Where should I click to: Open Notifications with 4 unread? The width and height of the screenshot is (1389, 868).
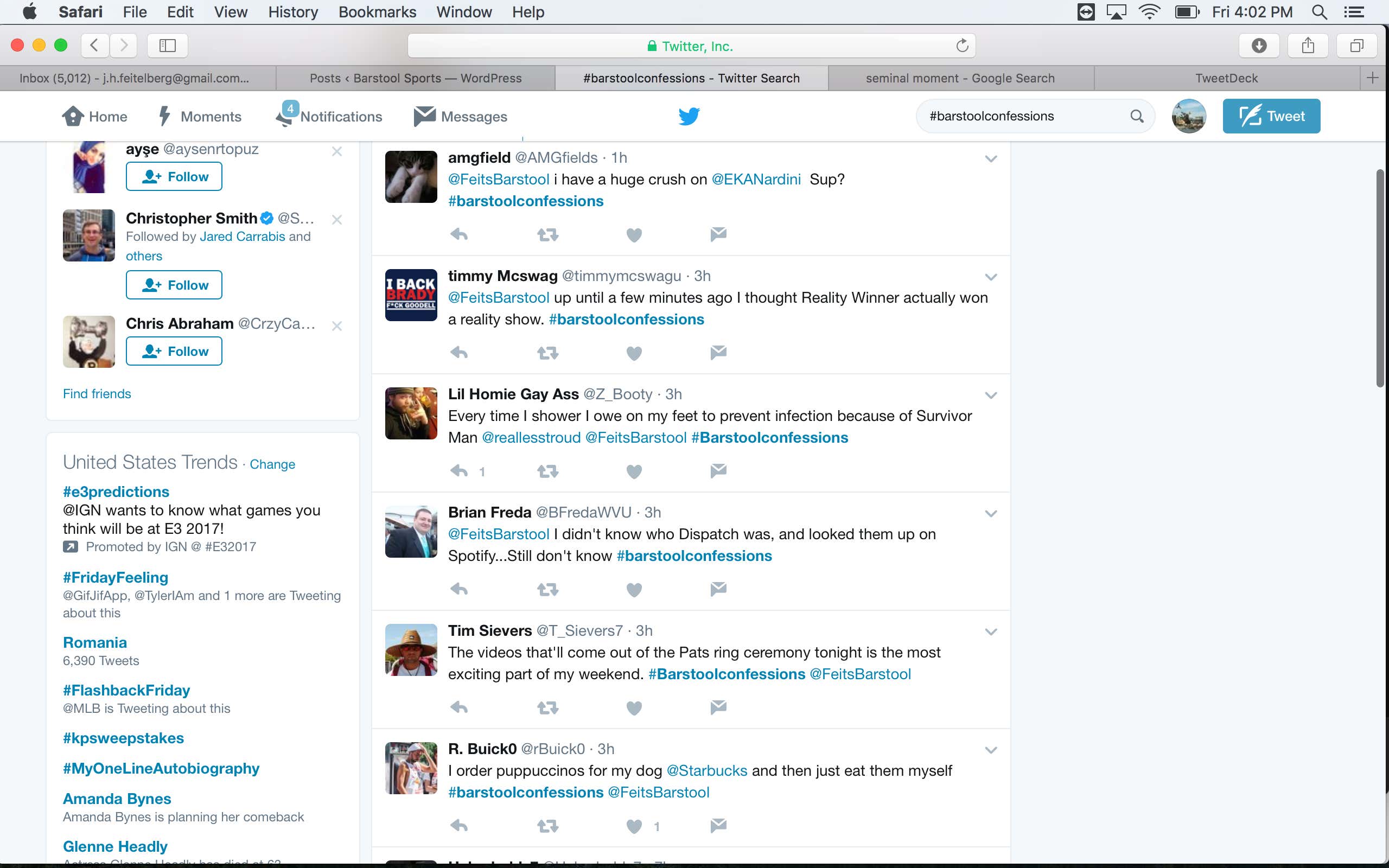click(329, 116)
